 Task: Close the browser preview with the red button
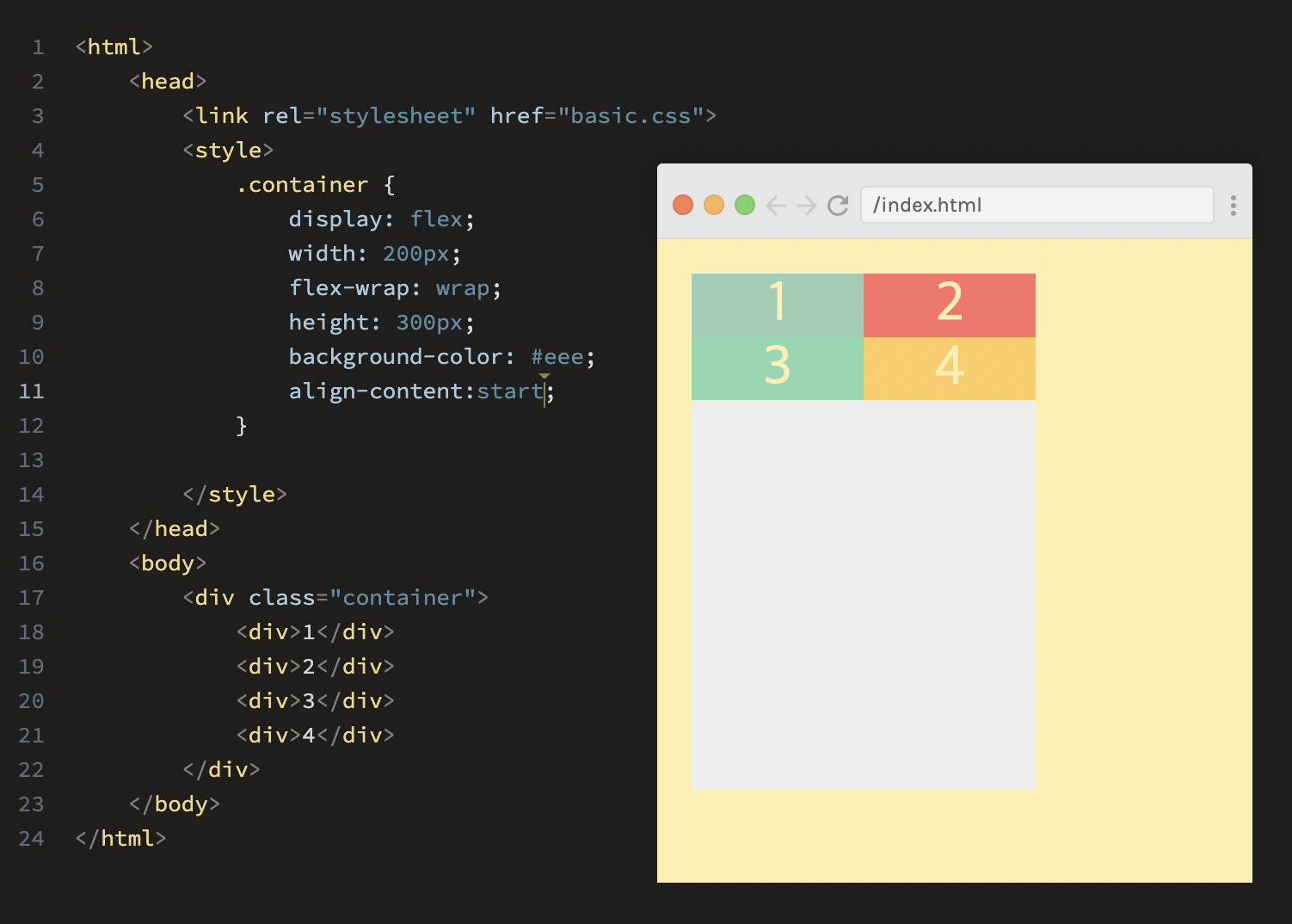coord(683,205)
